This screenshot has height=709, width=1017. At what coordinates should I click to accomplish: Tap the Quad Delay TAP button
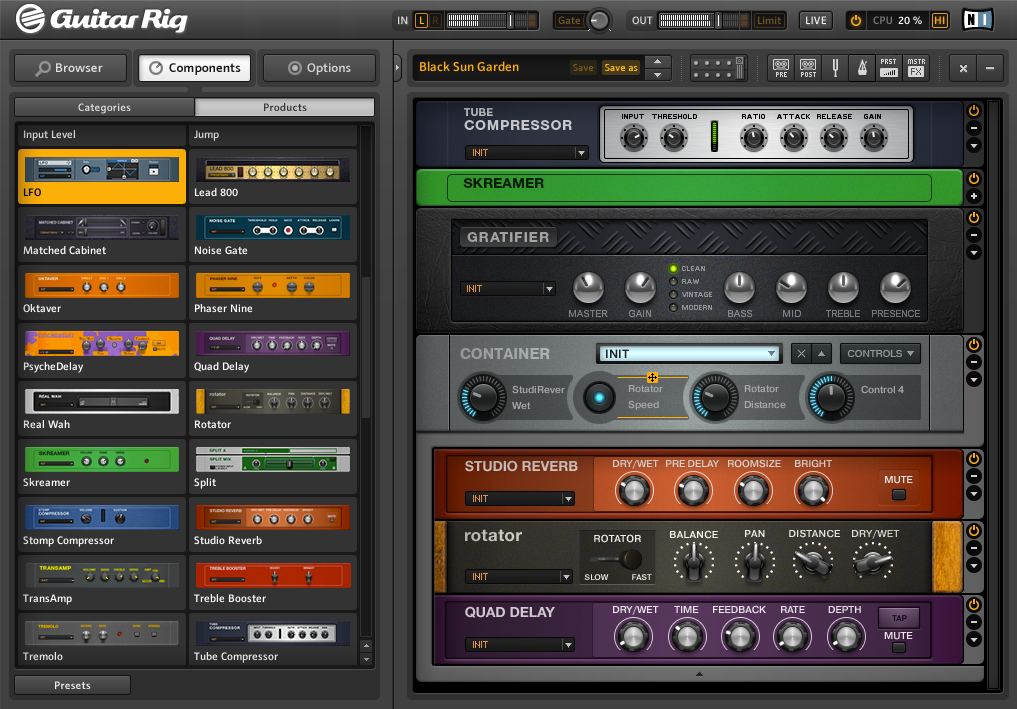click(x=899, y=618)
